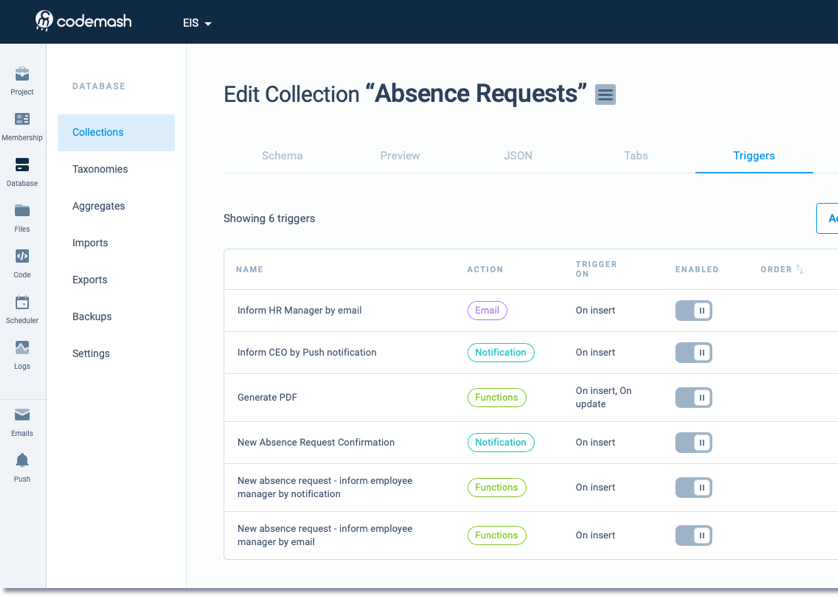This screenshot has width=838, height=596.
Task: Open the Membership sidebar icon
Action: pyautogui.click(x=22, y=127)
